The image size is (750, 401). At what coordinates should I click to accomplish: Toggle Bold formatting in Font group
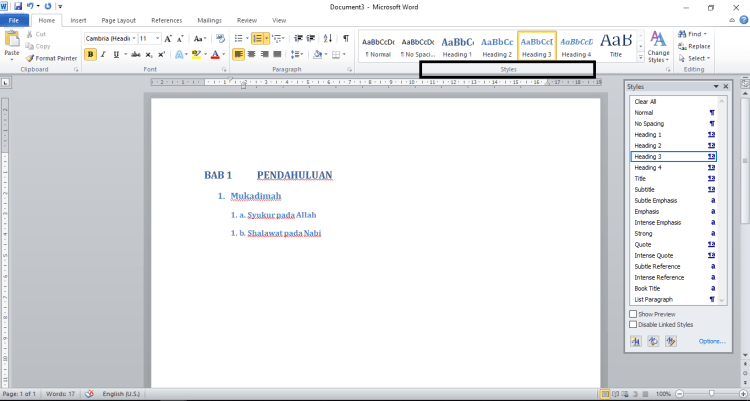pos(90,54)
